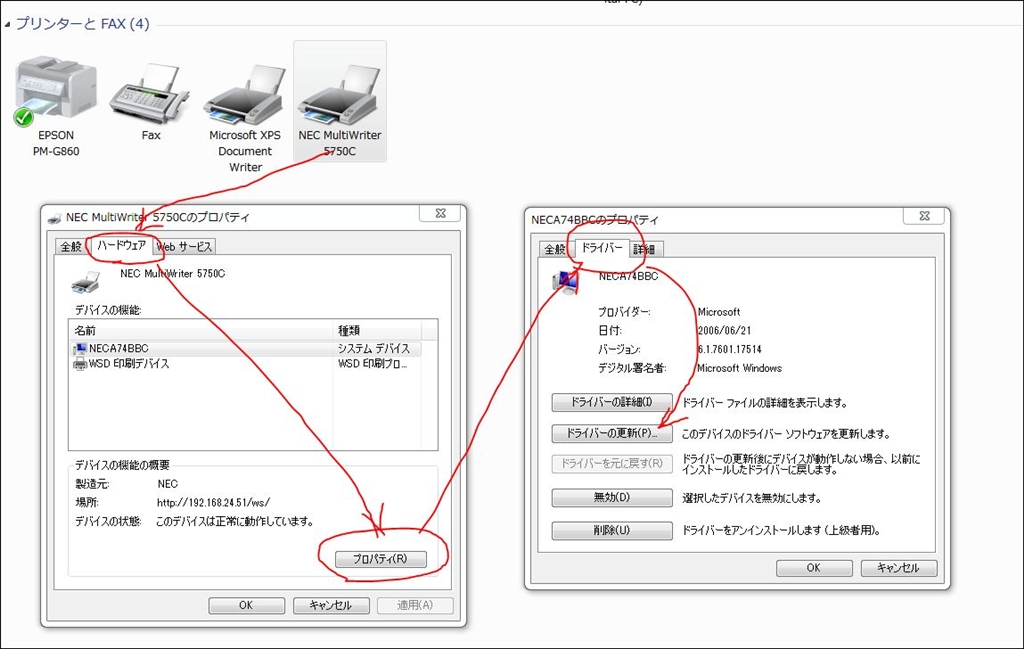Image resolution: width=1024 pixels, height=649 pixels.
Task: Click the ドライバーの更新(P)... button
Action: [612, 434]
